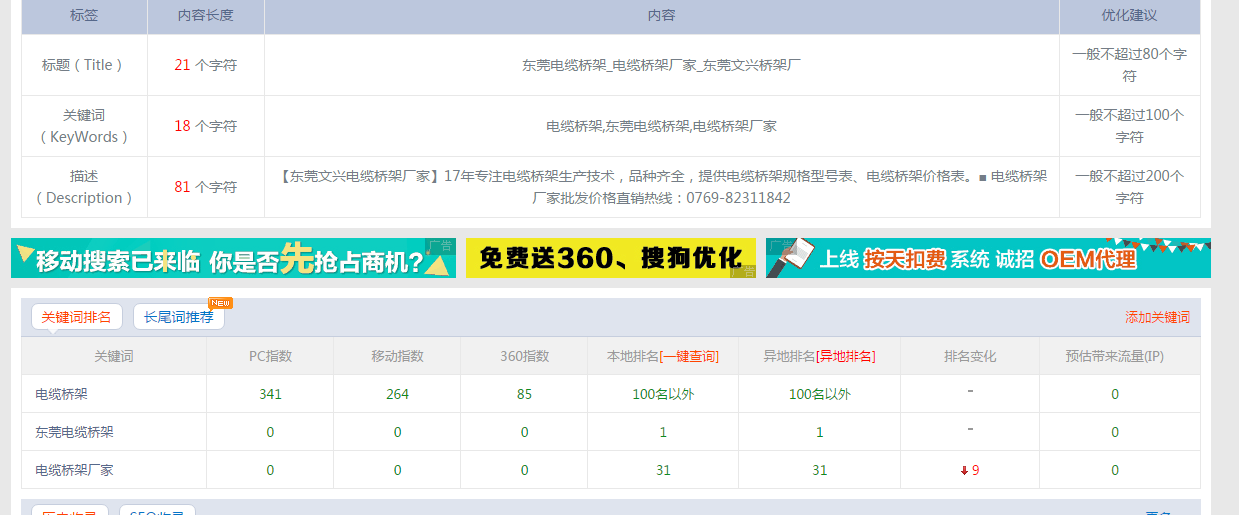This screenshot has width=1239, height=515.
Task: Click the title content 东莞电缆桥架_电缆桥架厂家
Action: pyautogui.click(x=661, y=65)
